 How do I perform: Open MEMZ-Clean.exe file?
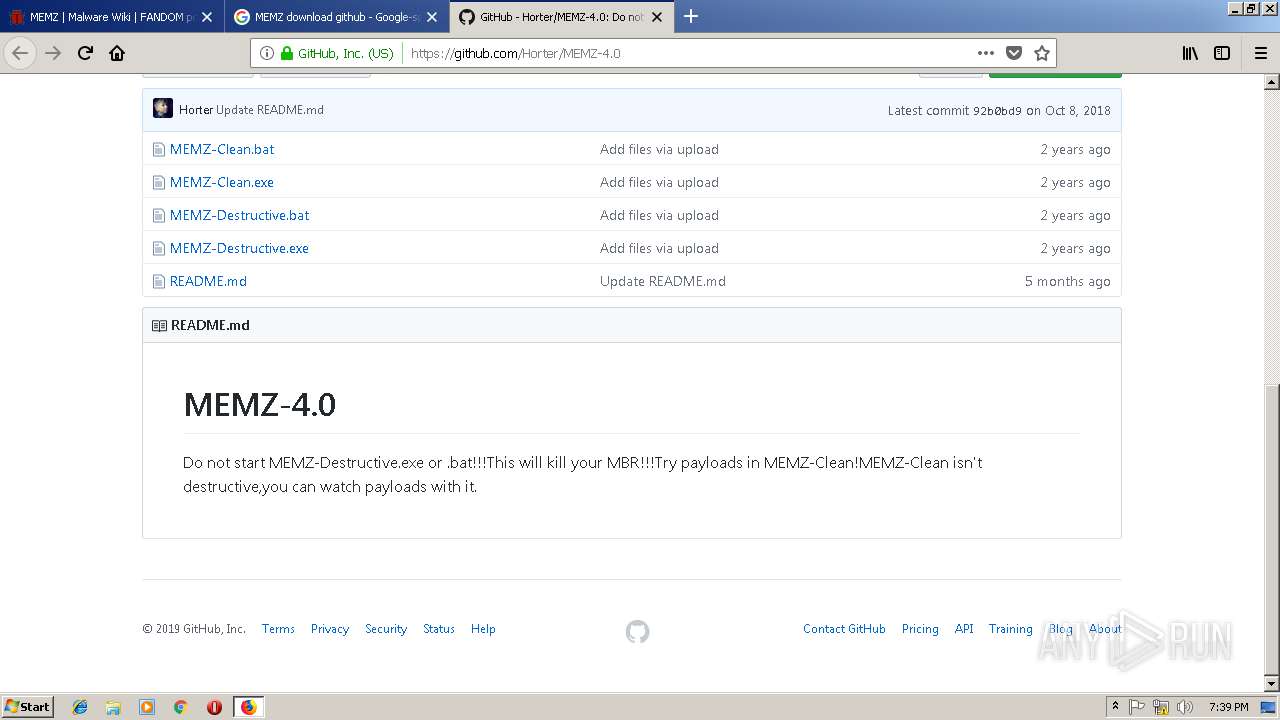(x=222, y=182)
